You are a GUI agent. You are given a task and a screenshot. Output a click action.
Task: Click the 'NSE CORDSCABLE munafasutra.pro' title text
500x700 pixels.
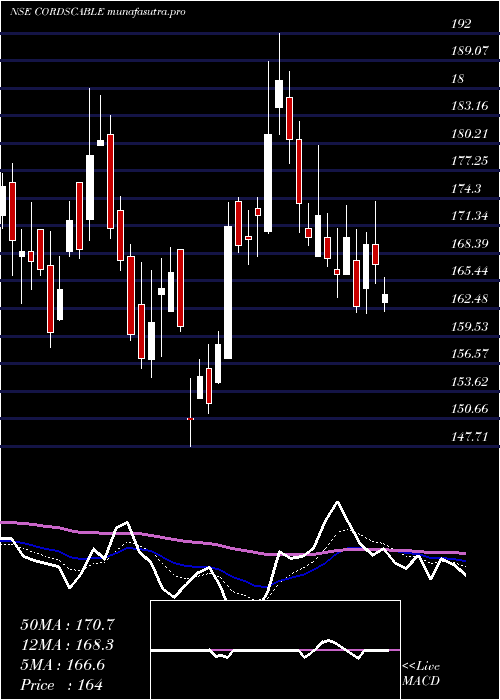click(x=97, y=12)
